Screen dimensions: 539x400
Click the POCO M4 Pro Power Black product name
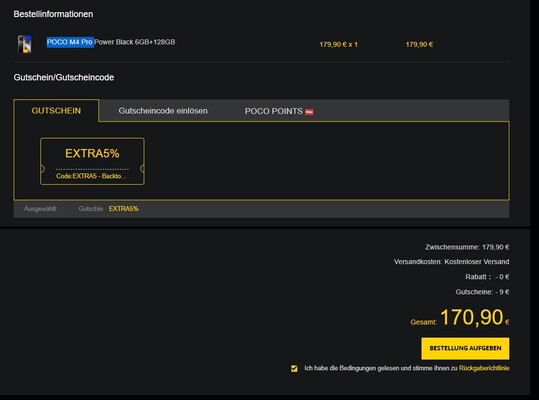(111, 42)
